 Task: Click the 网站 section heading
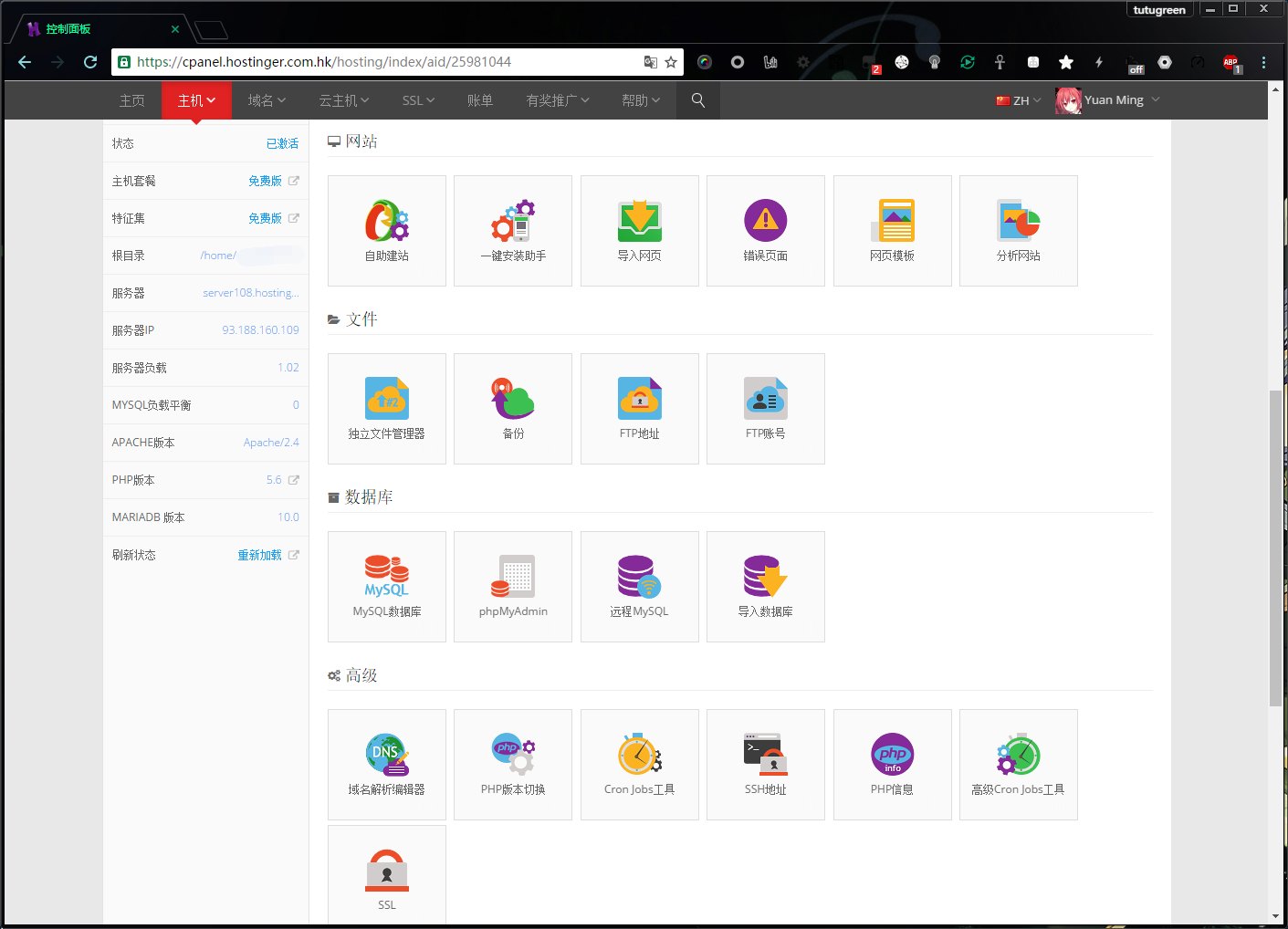[x=361, y=141]
